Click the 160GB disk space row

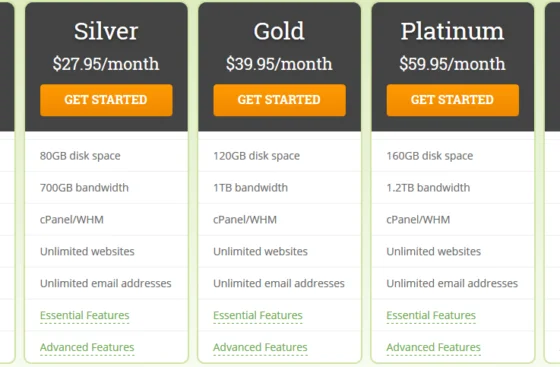pyautogui.click(x=452, y=156)
